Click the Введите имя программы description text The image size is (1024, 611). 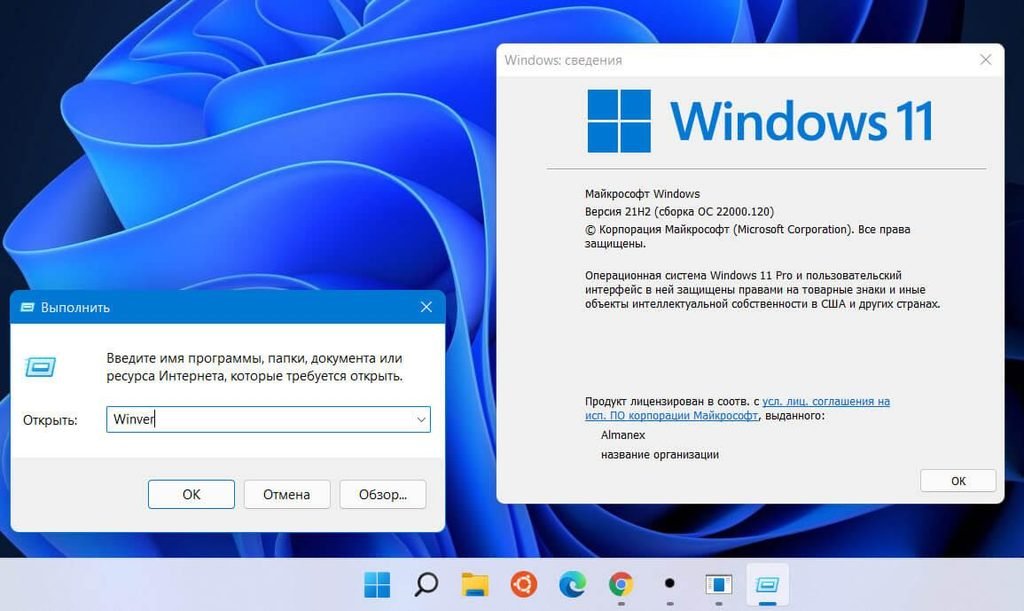255,367
